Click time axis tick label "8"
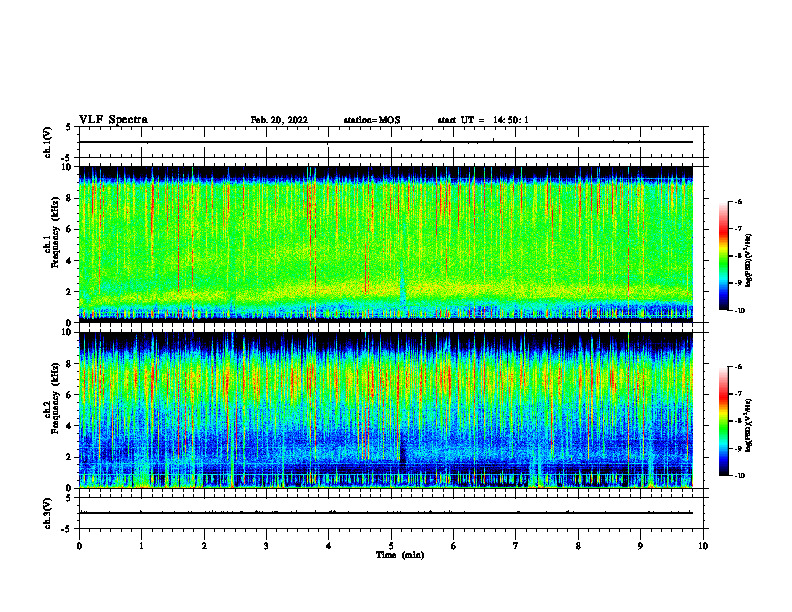Image resolution: width=792 pixels, height=612 pixels. (x=578, y=546)
